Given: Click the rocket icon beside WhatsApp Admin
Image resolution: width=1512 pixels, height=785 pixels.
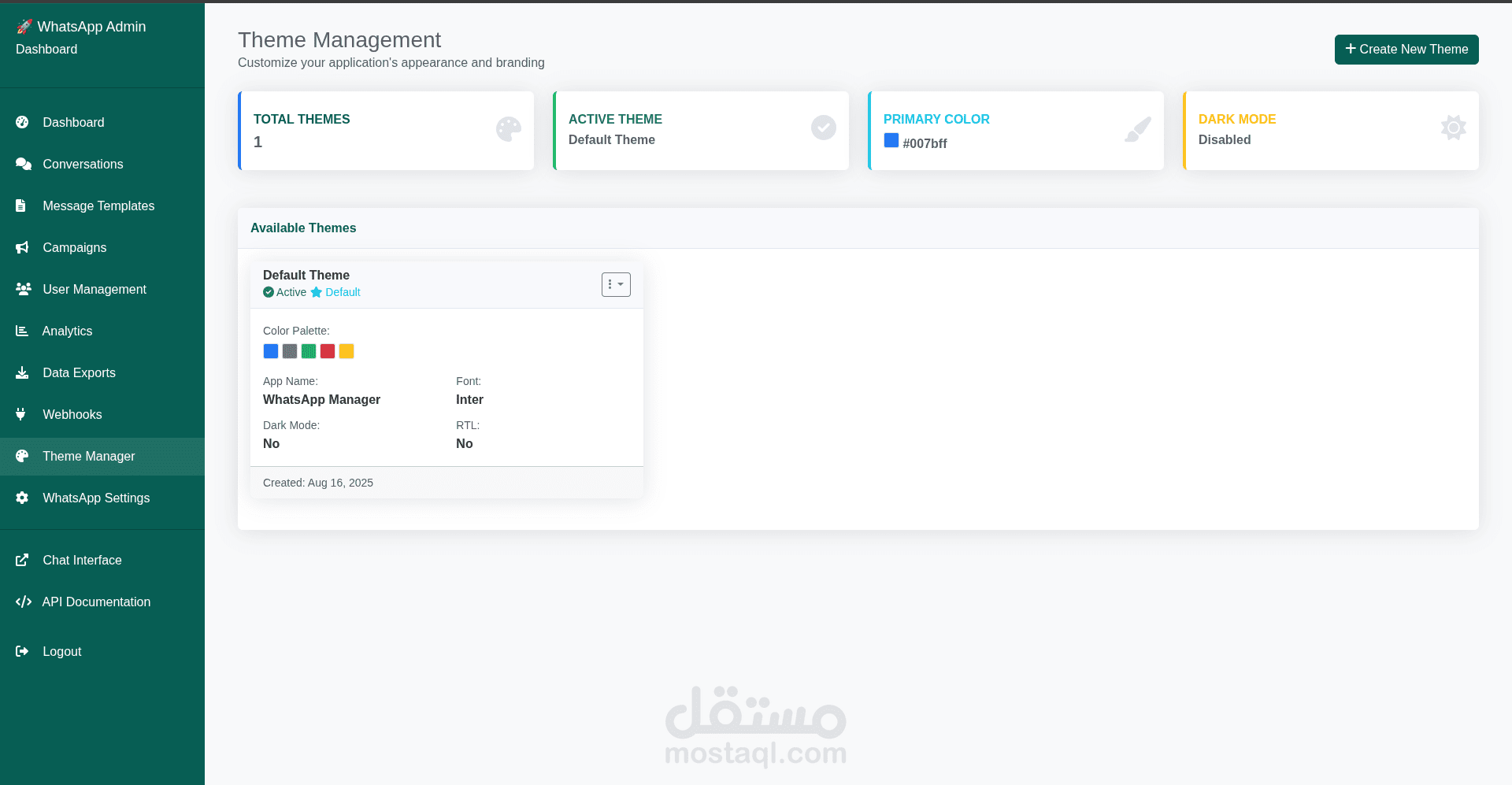Looking at the screenshot, I should coord(24,27).
